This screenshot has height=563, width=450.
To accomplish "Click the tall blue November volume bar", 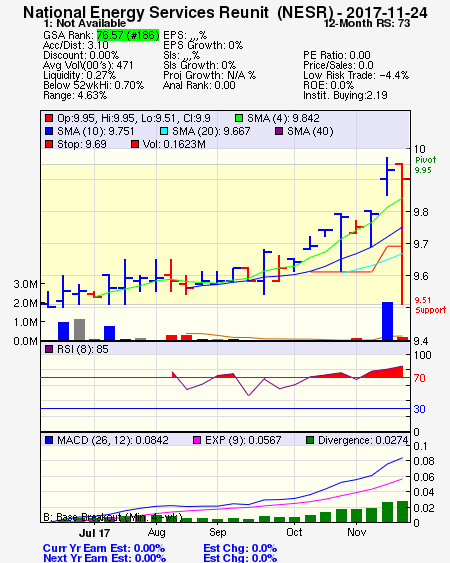I will (387, 321).
